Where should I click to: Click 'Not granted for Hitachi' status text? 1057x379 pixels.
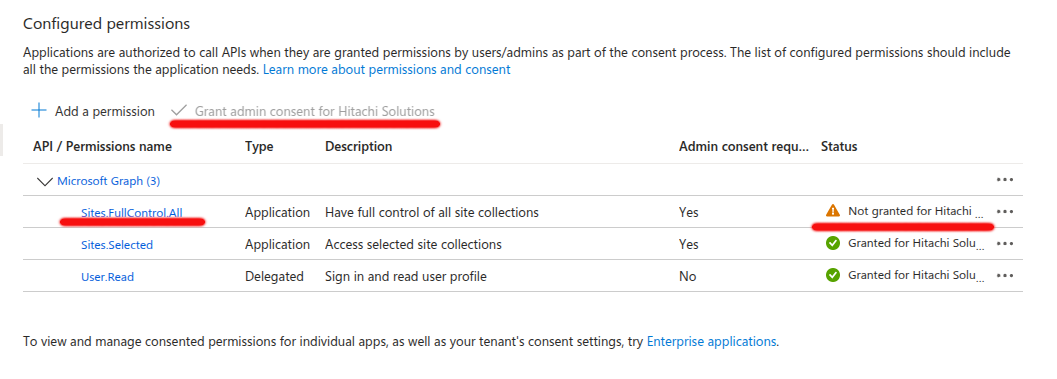pos(915,211)
